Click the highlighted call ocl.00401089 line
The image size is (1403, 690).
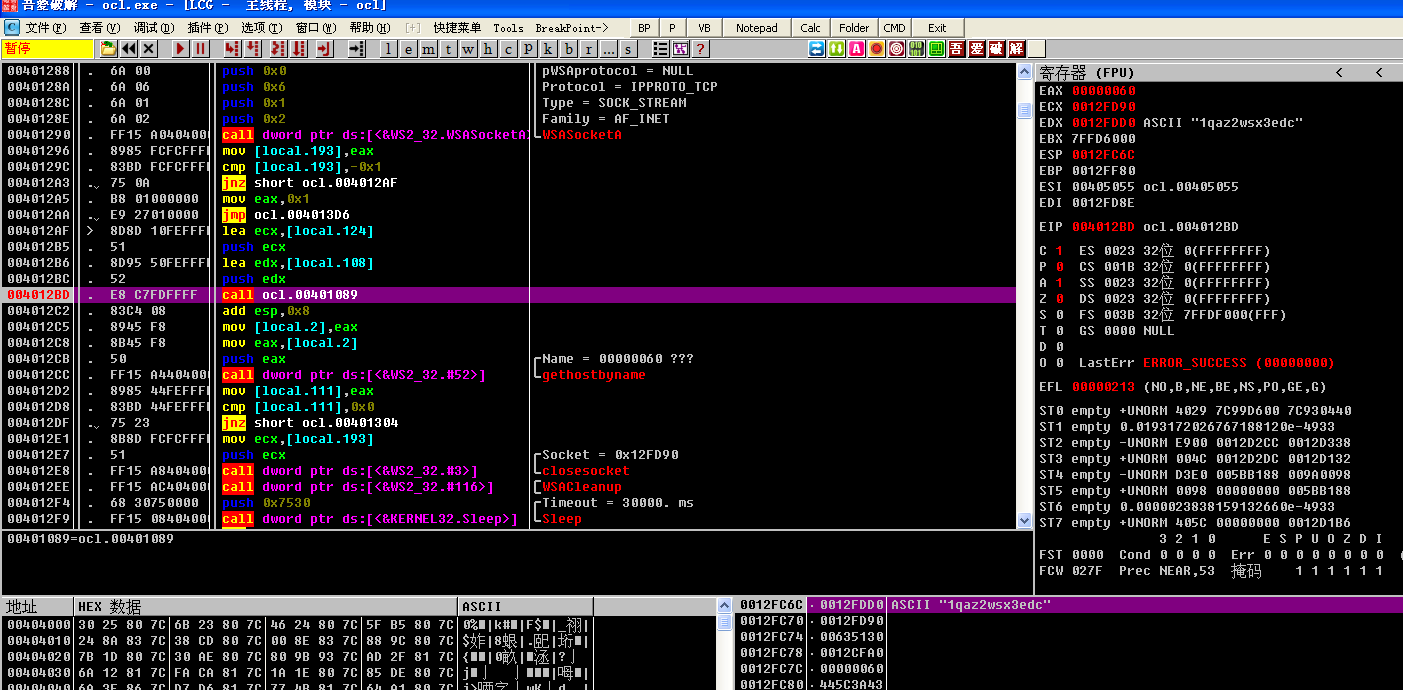508,295
